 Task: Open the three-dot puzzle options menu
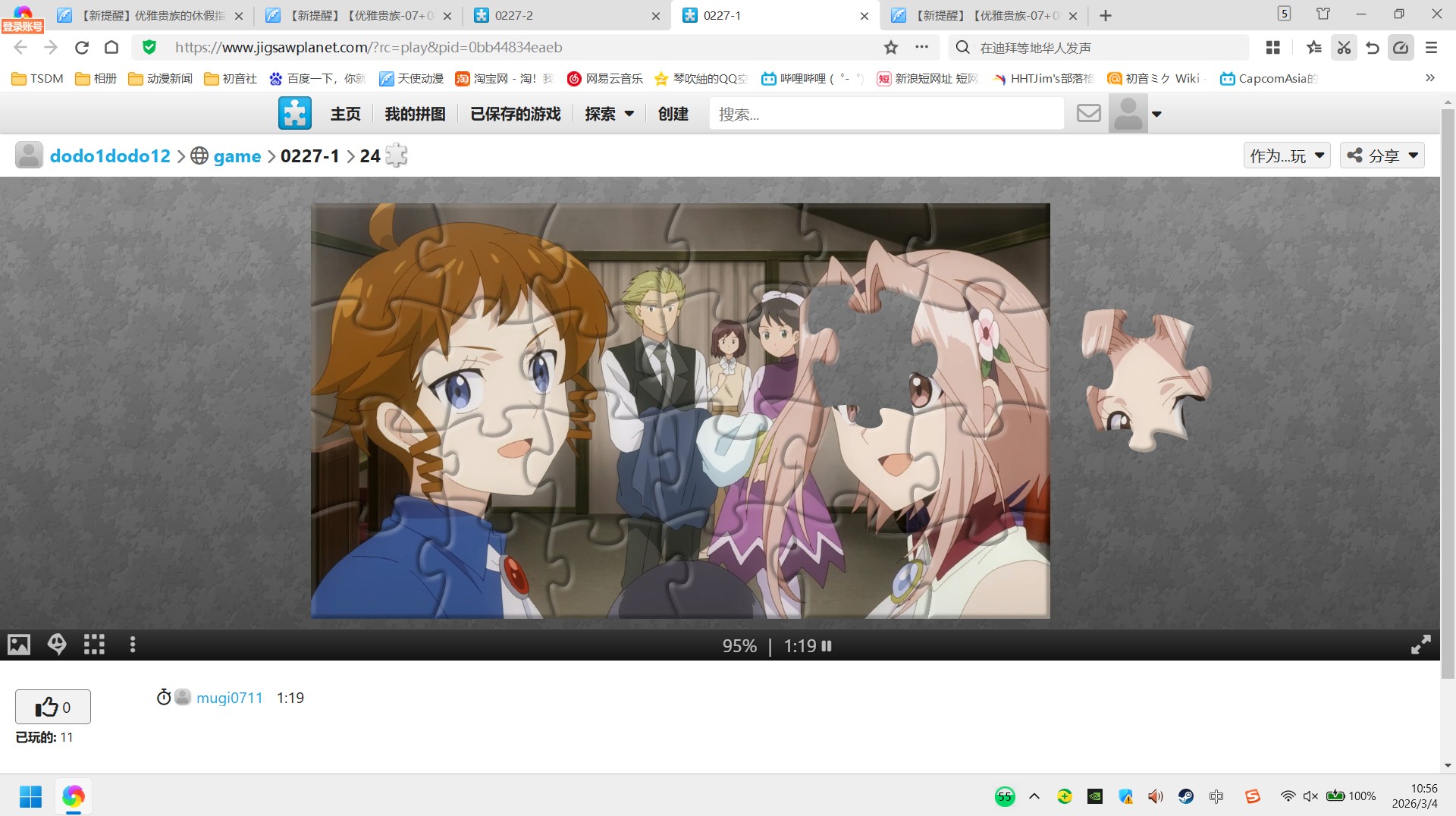click(x=133, y=645)
